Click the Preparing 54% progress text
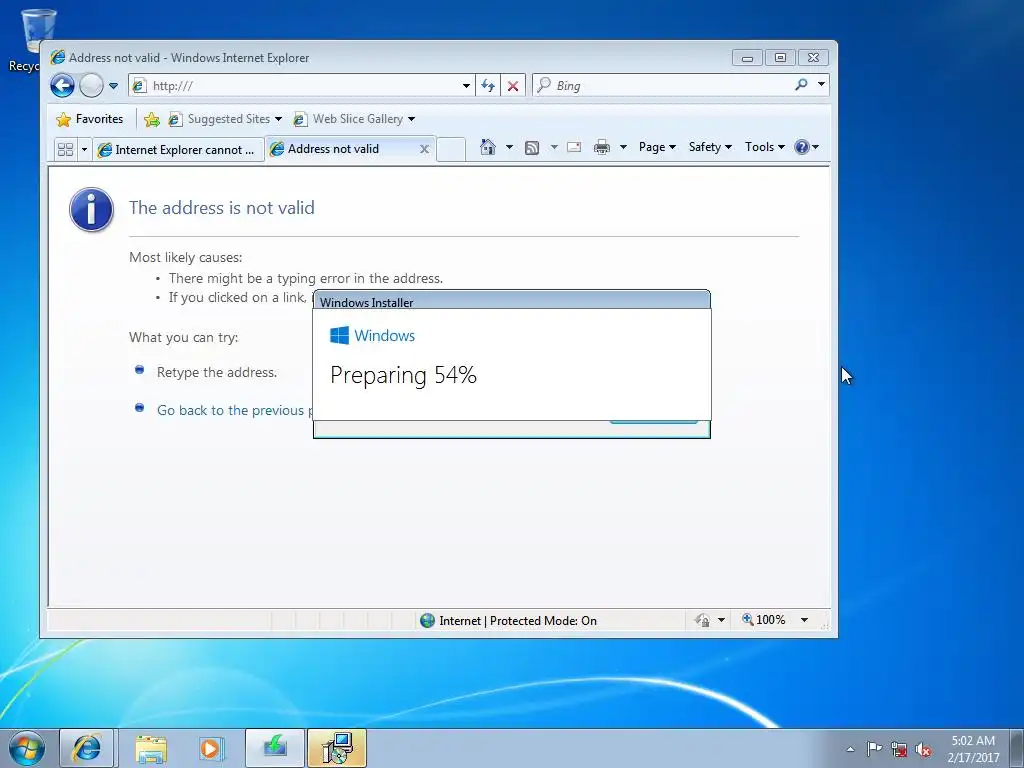Screen dimensions: 1024x768 (x=404, y=375)
